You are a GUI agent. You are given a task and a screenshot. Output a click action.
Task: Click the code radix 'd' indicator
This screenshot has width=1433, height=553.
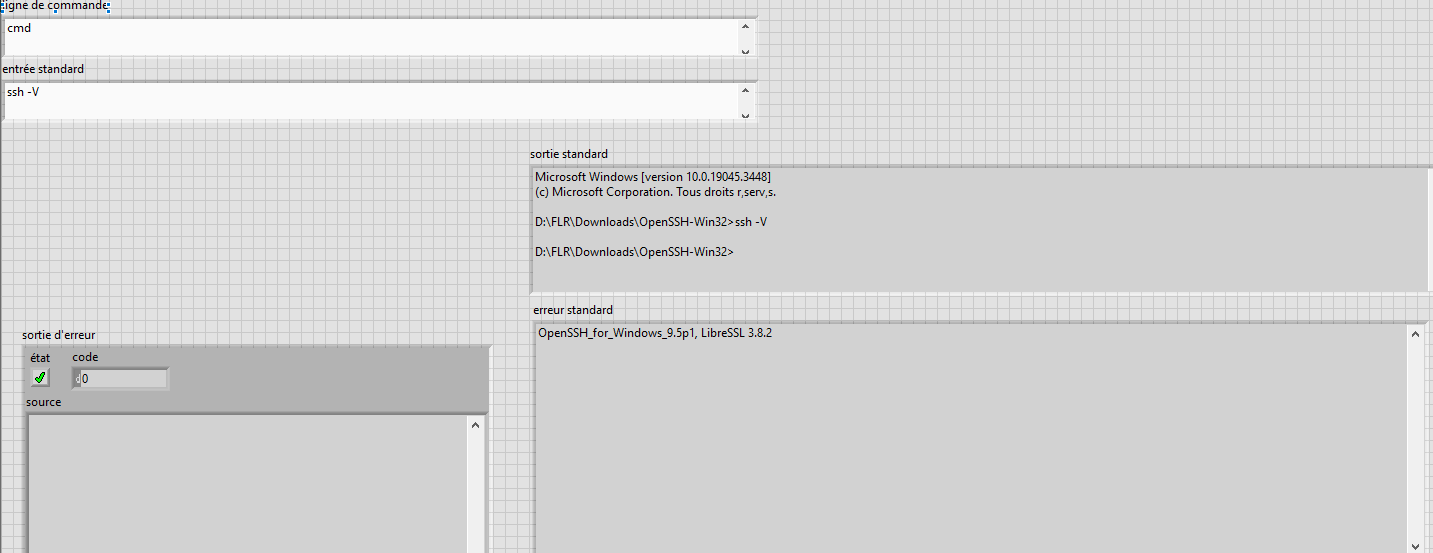coord(77,379)
